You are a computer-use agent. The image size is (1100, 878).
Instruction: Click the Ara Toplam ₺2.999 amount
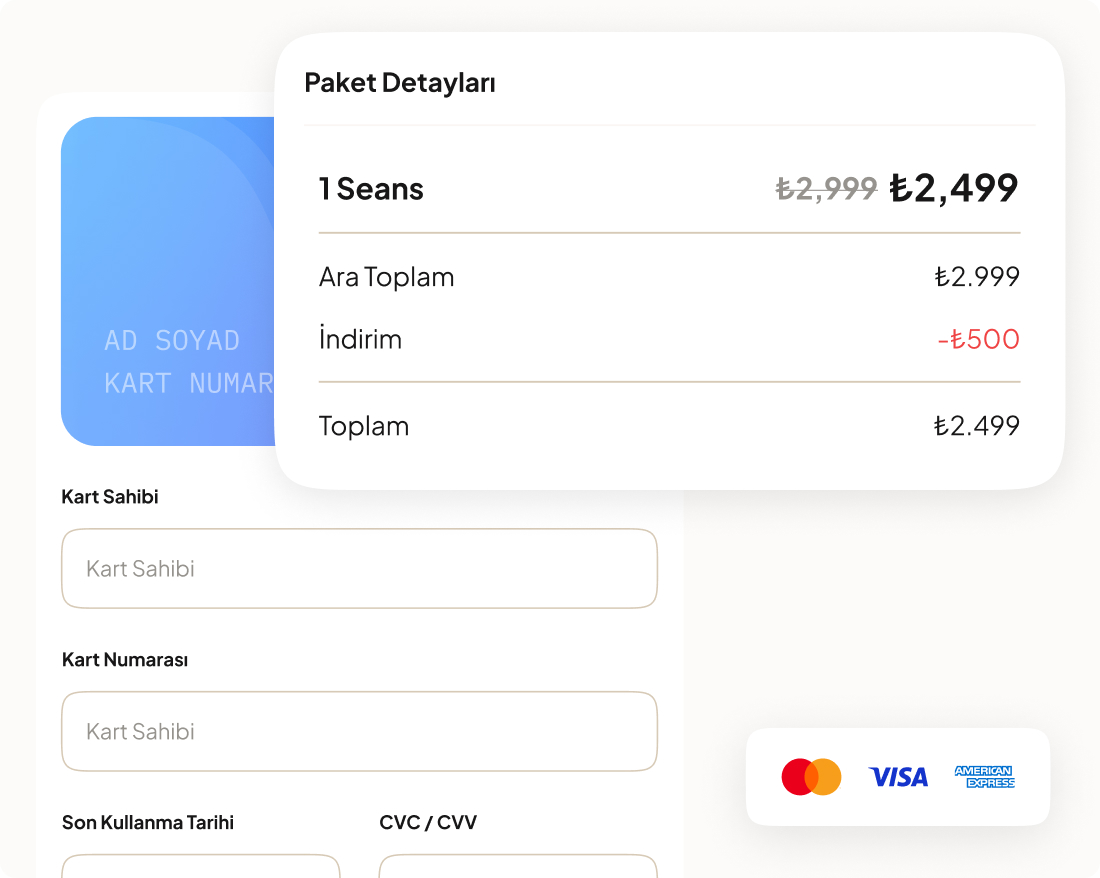click(977, 277)
